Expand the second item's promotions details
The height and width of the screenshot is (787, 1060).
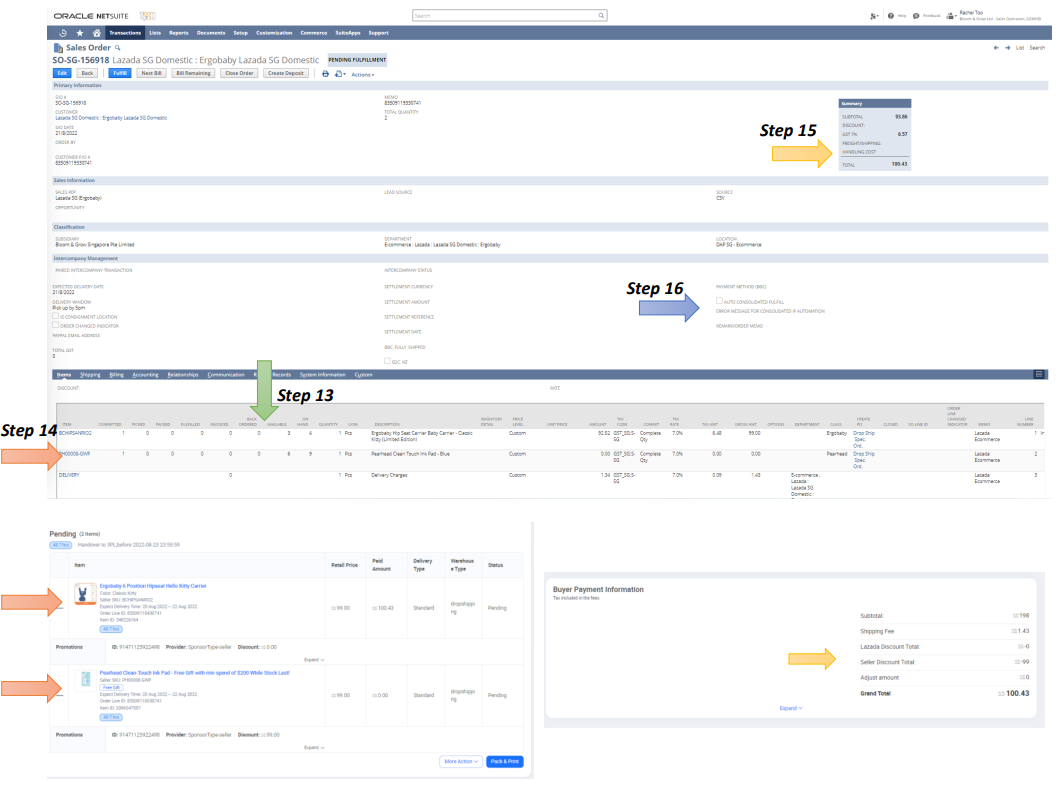pos(314,748)
